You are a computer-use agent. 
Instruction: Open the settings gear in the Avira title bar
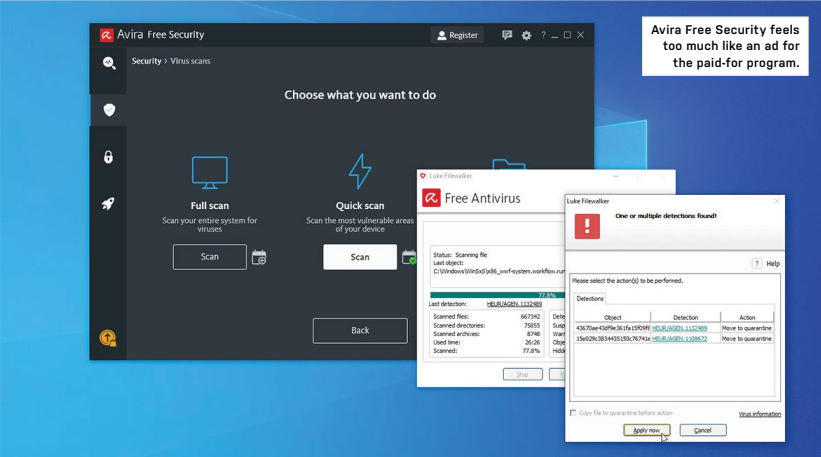(526, 35)
